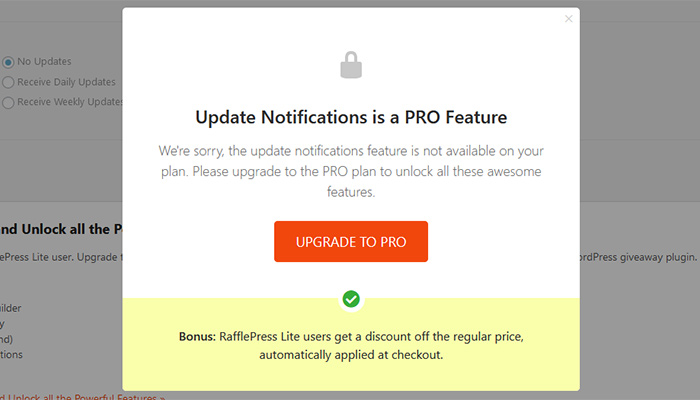Choose the Receive Daily Updates radio button
Image resolution: width=700 pixels, height=400 pixels.
tap(8, 83)
